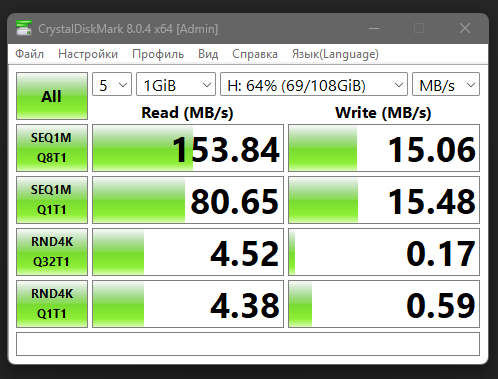Open the Вид menu
Screen dimensions: 498x379
click(x=208, y=54)
